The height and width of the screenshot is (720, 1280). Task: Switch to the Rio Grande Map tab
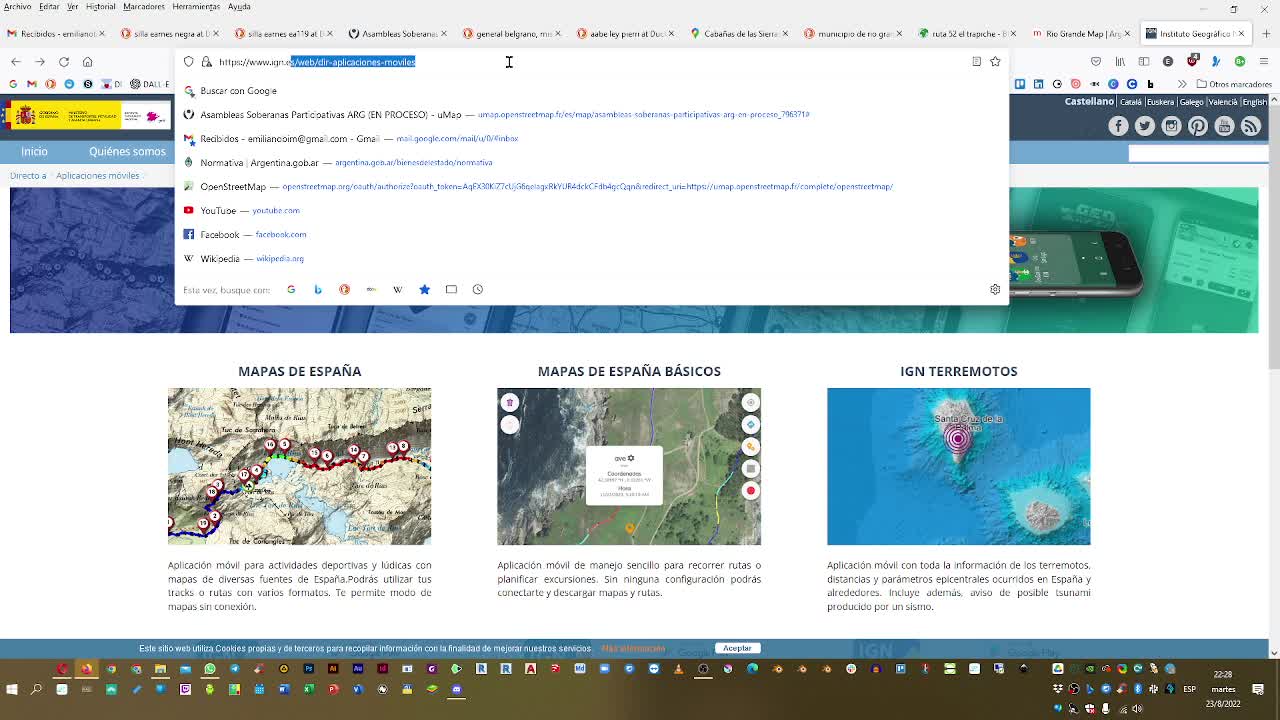coord(1080,33)
